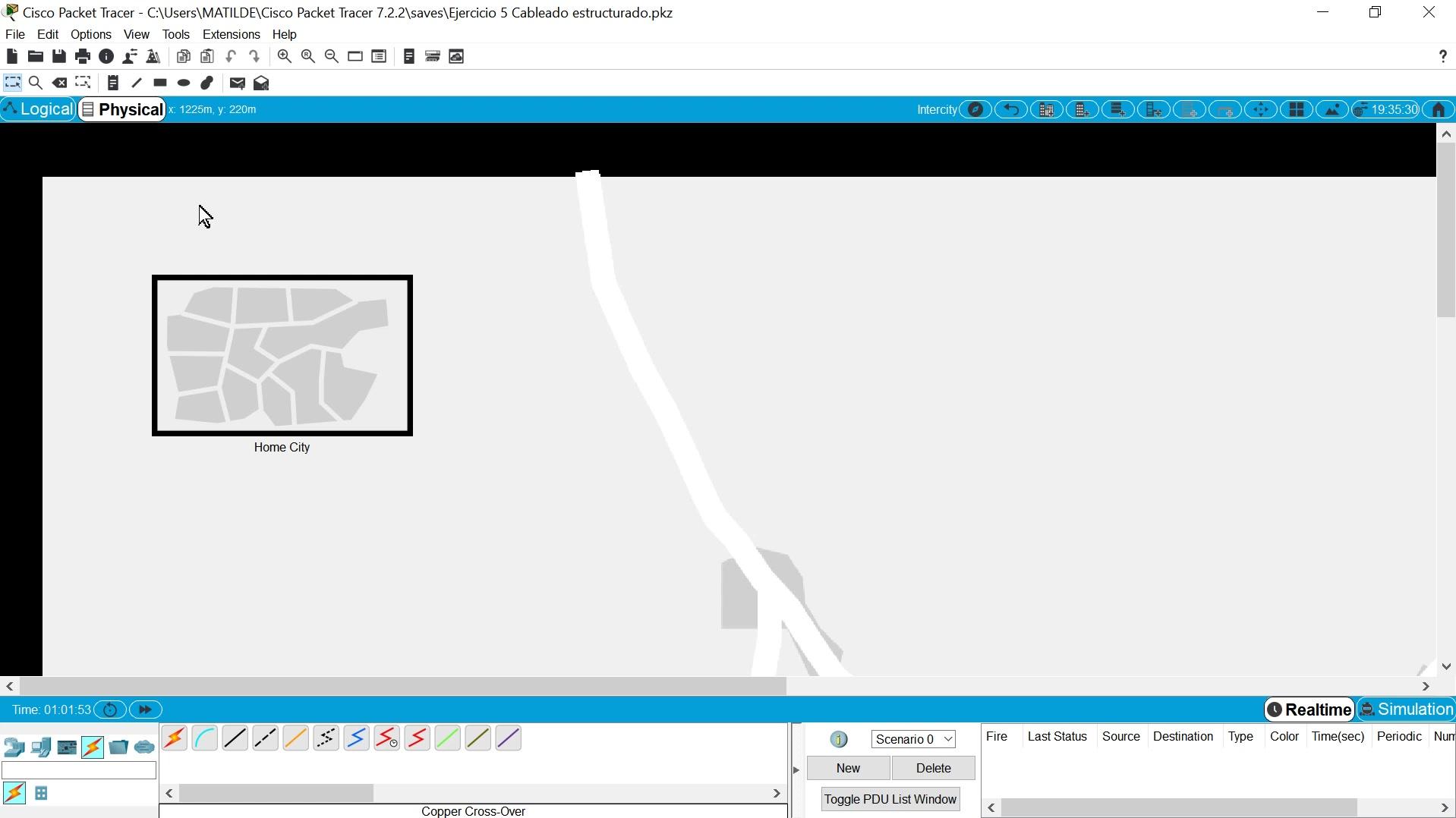Select the Draw Rectangle tool
Image resolution: width=1456 pixels, height=818 pixels.
pos(160,83)
